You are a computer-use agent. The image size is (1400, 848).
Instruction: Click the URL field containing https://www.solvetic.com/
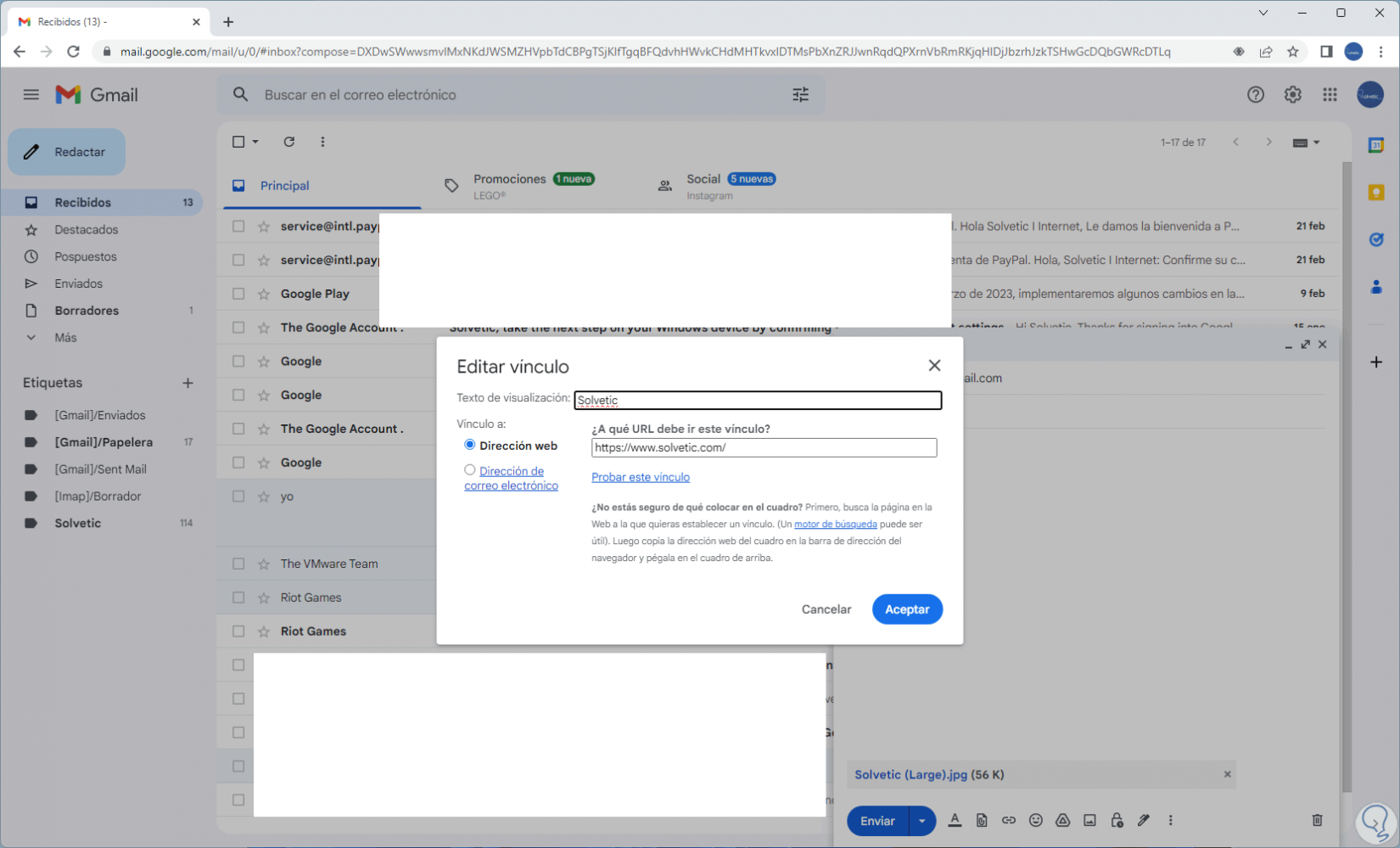pyautogui.click(x=764, y=447)
